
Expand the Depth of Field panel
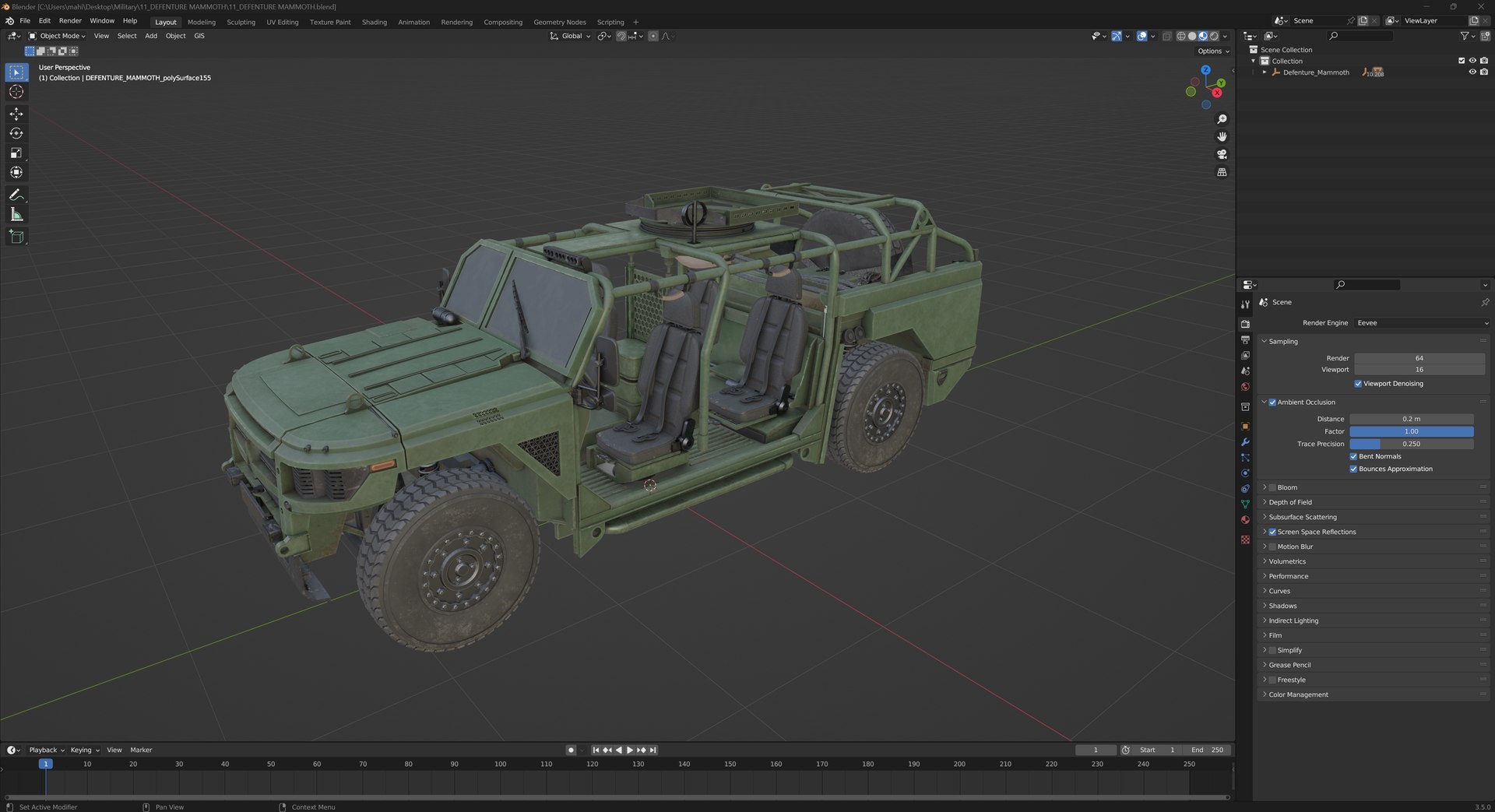tap(1264, 503)
